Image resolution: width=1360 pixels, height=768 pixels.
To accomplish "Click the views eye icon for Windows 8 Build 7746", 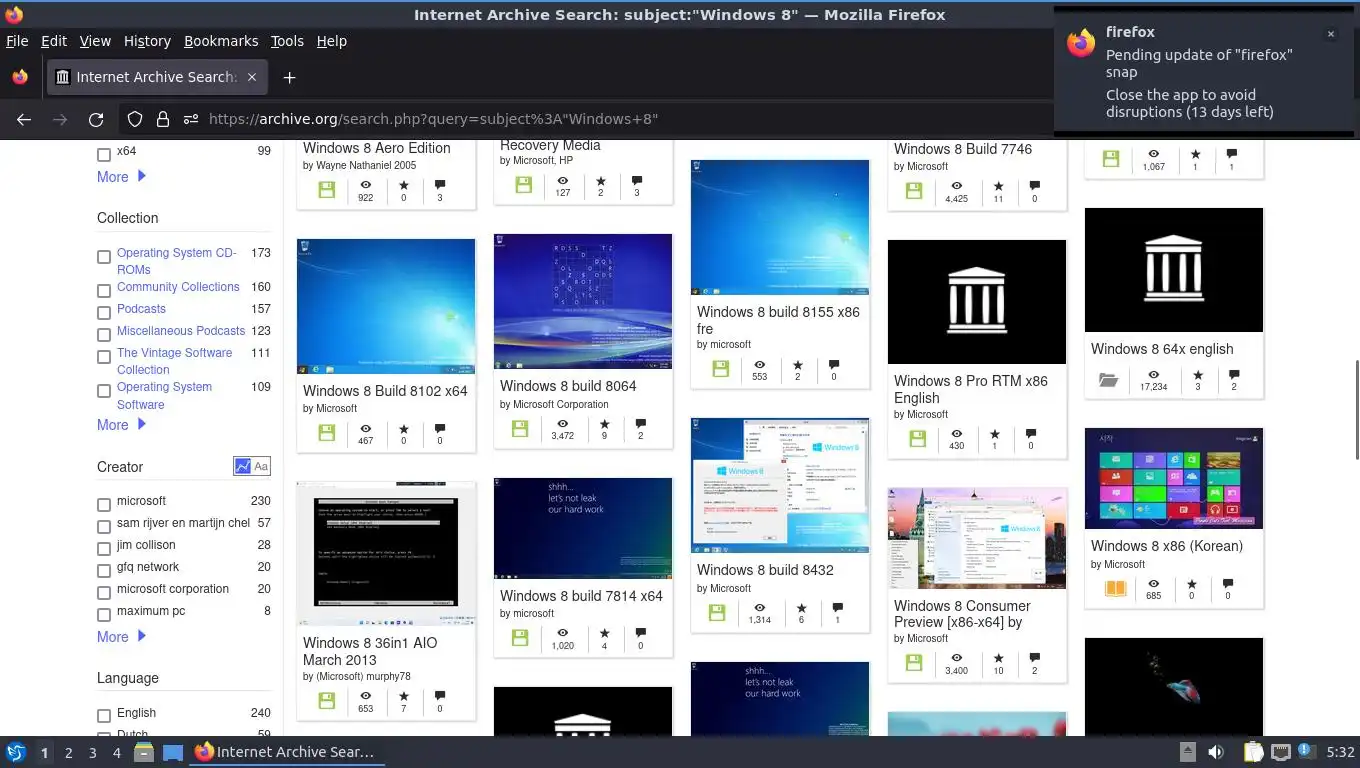I will [x=956, y=186].
